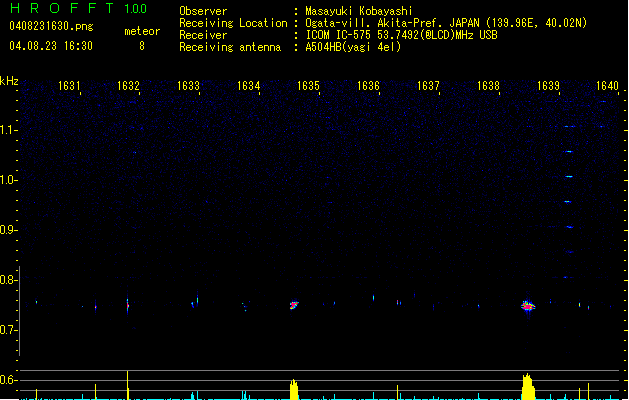629x400 pixels.
Task: Click the "Receiver" field label
Action: tap(203, 35)
